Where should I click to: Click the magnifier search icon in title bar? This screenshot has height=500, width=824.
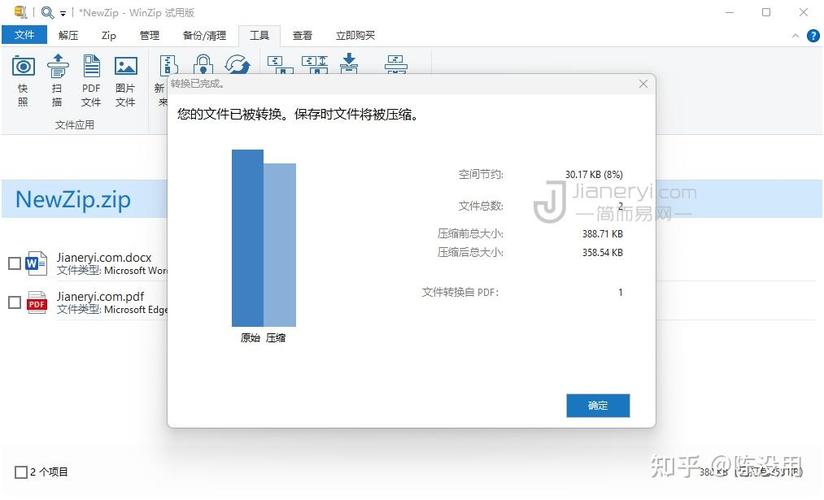(x=47, y=12)
